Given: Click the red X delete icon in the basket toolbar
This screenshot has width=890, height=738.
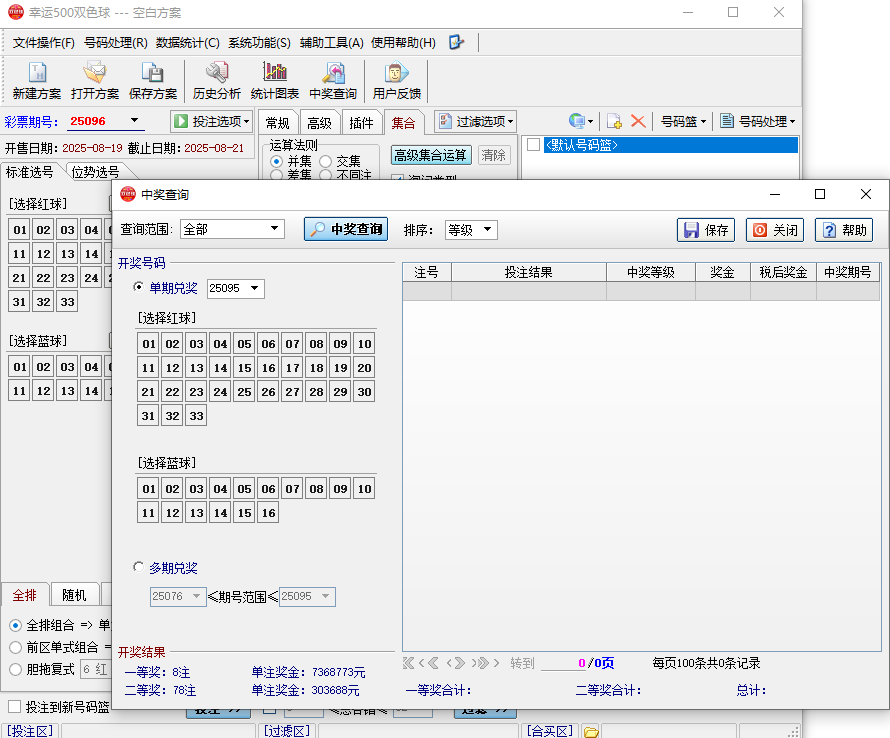Looking at the screenshot, I should coord(637,121).
